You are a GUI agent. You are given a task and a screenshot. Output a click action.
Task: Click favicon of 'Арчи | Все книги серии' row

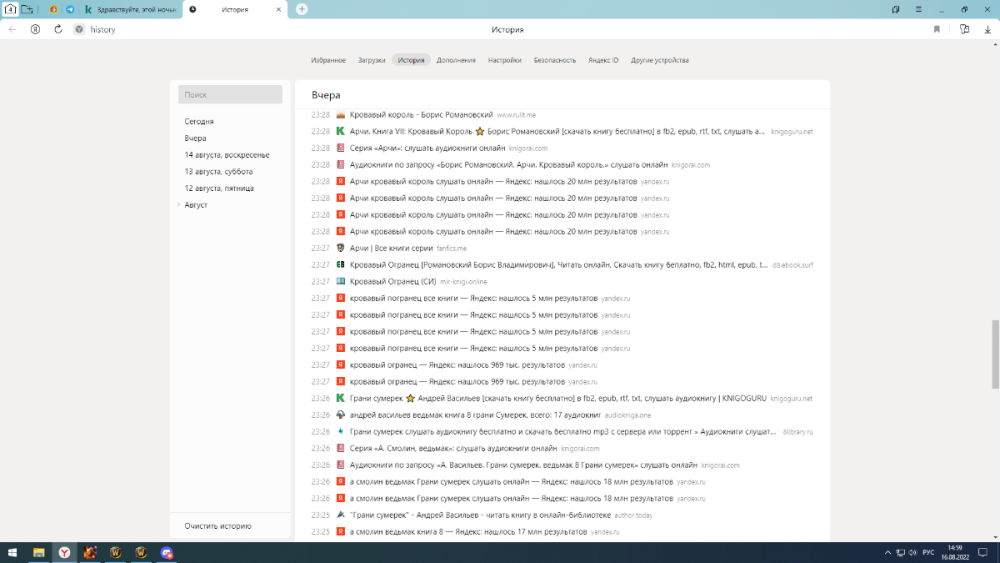[x=340, y=248]
